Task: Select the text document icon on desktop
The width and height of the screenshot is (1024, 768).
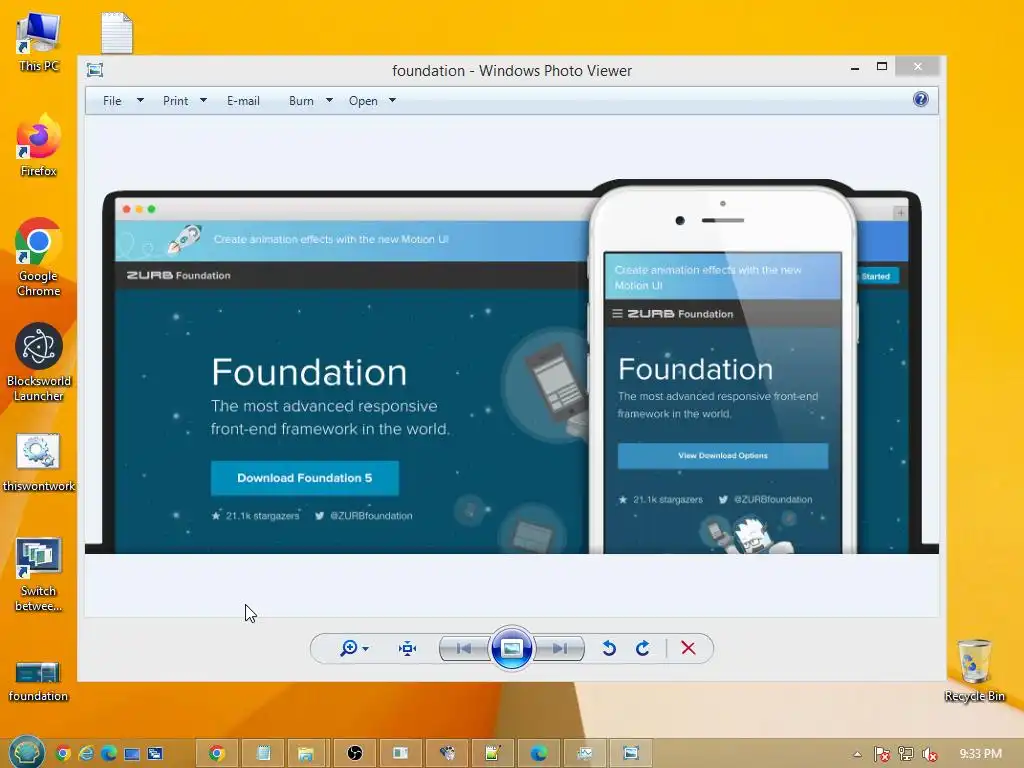Action: [x=117, y=33]
